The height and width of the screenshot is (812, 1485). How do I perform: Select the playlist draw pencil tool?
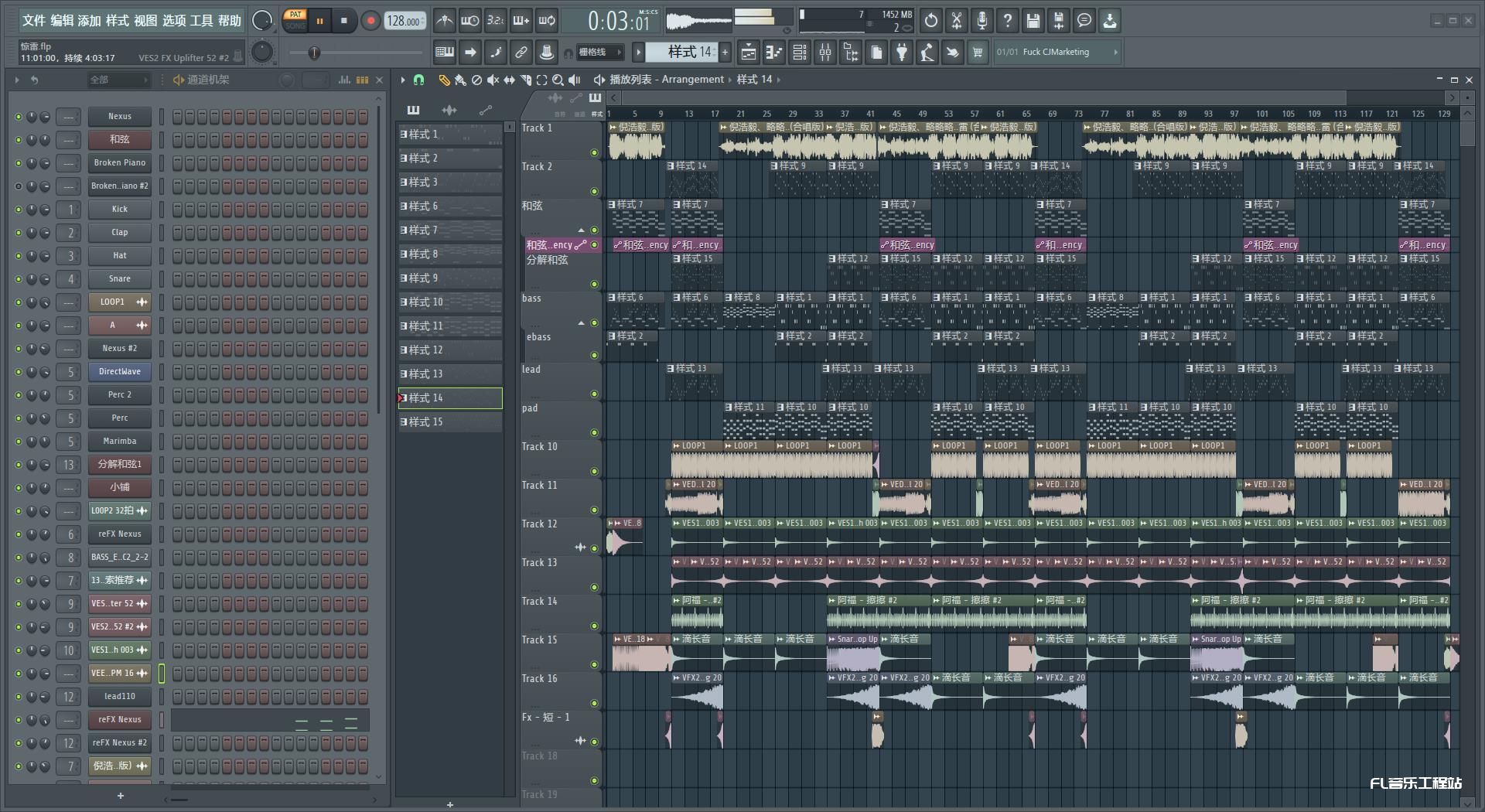click(444, 80)
